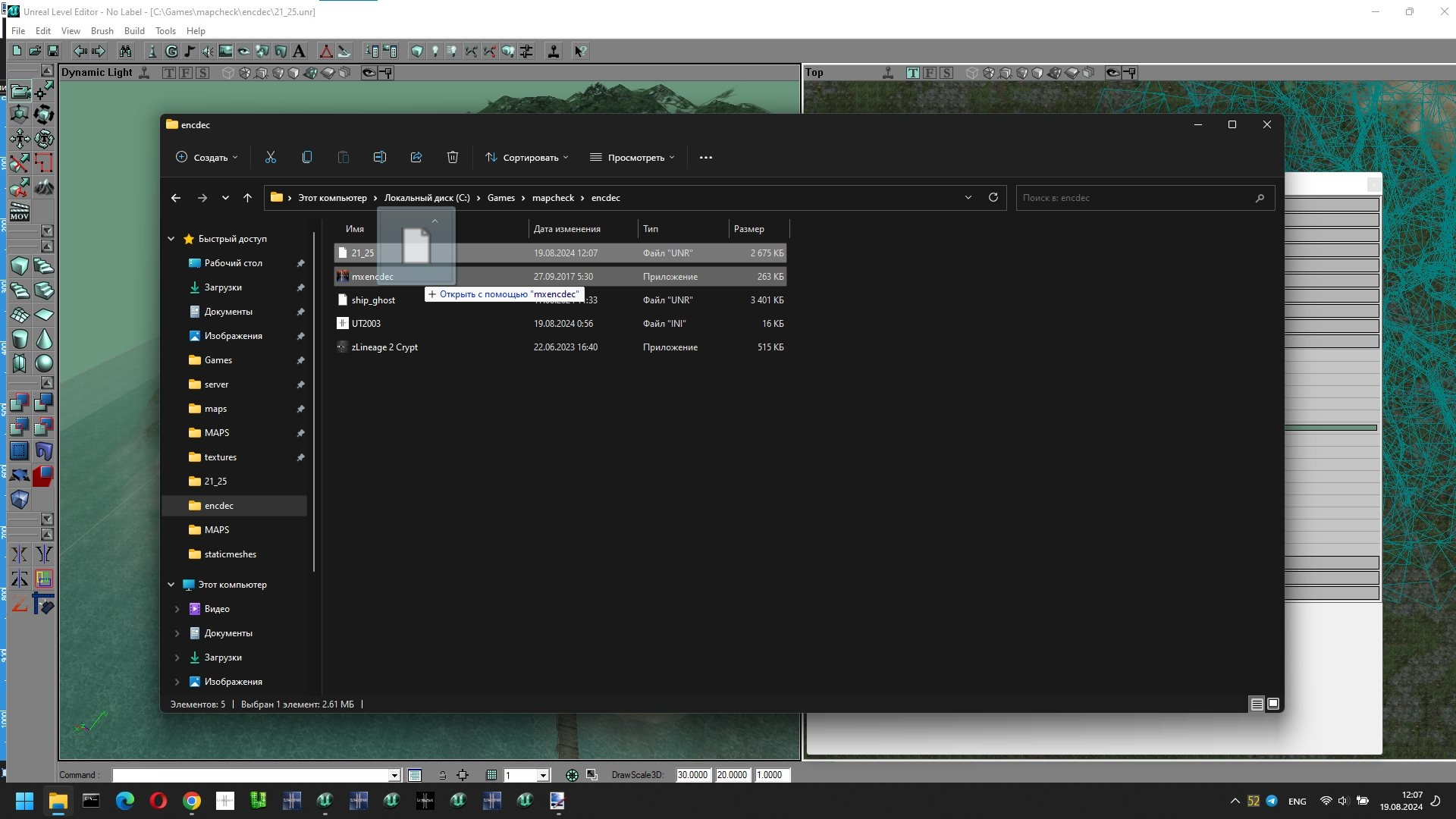Image resolution: width=1456 pixels, height=819 pixels.
Task: Open the Search for Actors binoculars icon
Action: pos(125,51)
